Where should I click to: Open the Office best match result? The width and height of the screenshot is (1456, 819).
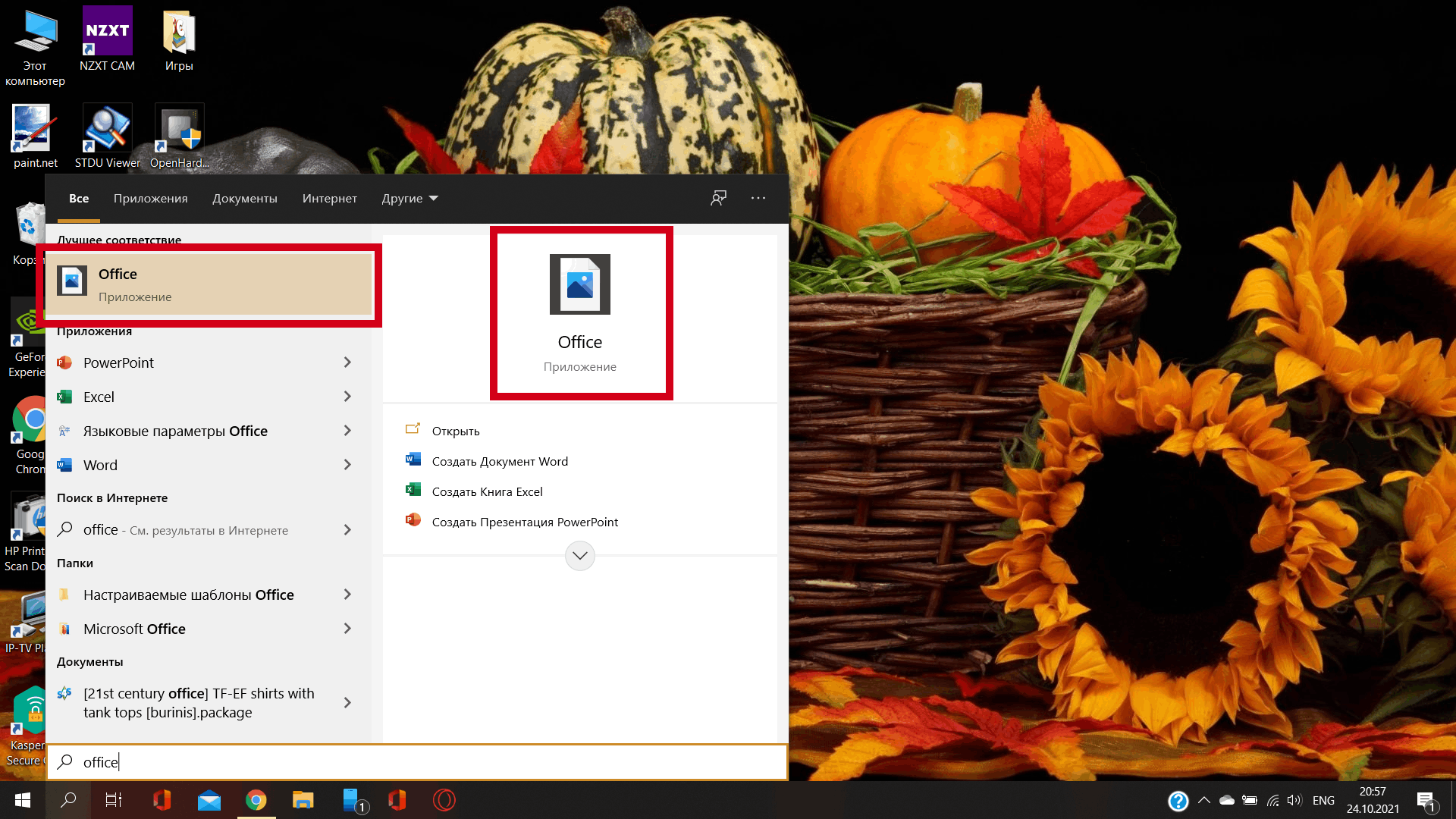point(209,284)
